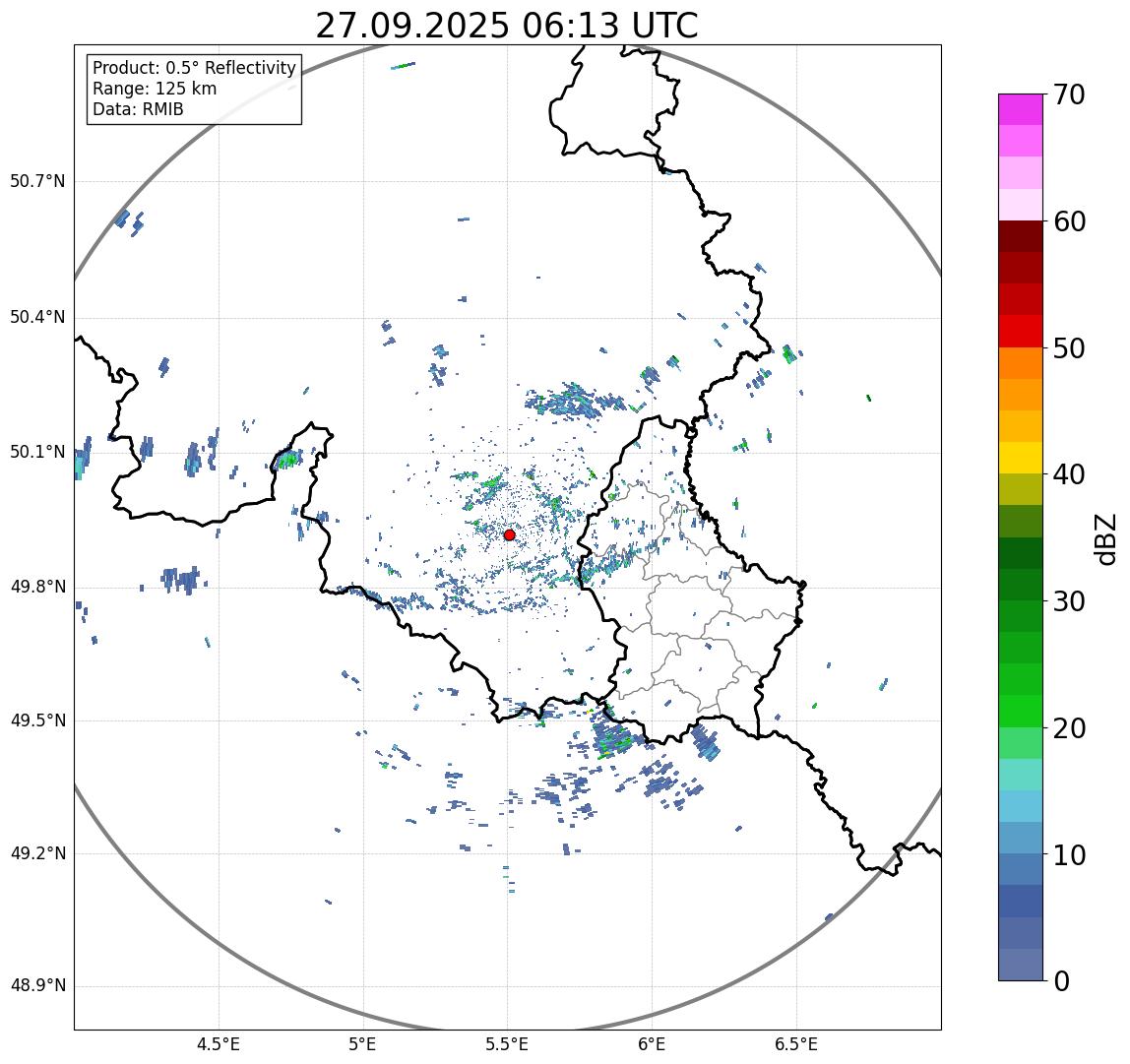The height and width of the screenshot is (1064, 1130).
Task: Click the colorbar tick label 70
Action: coord(1069,94)
